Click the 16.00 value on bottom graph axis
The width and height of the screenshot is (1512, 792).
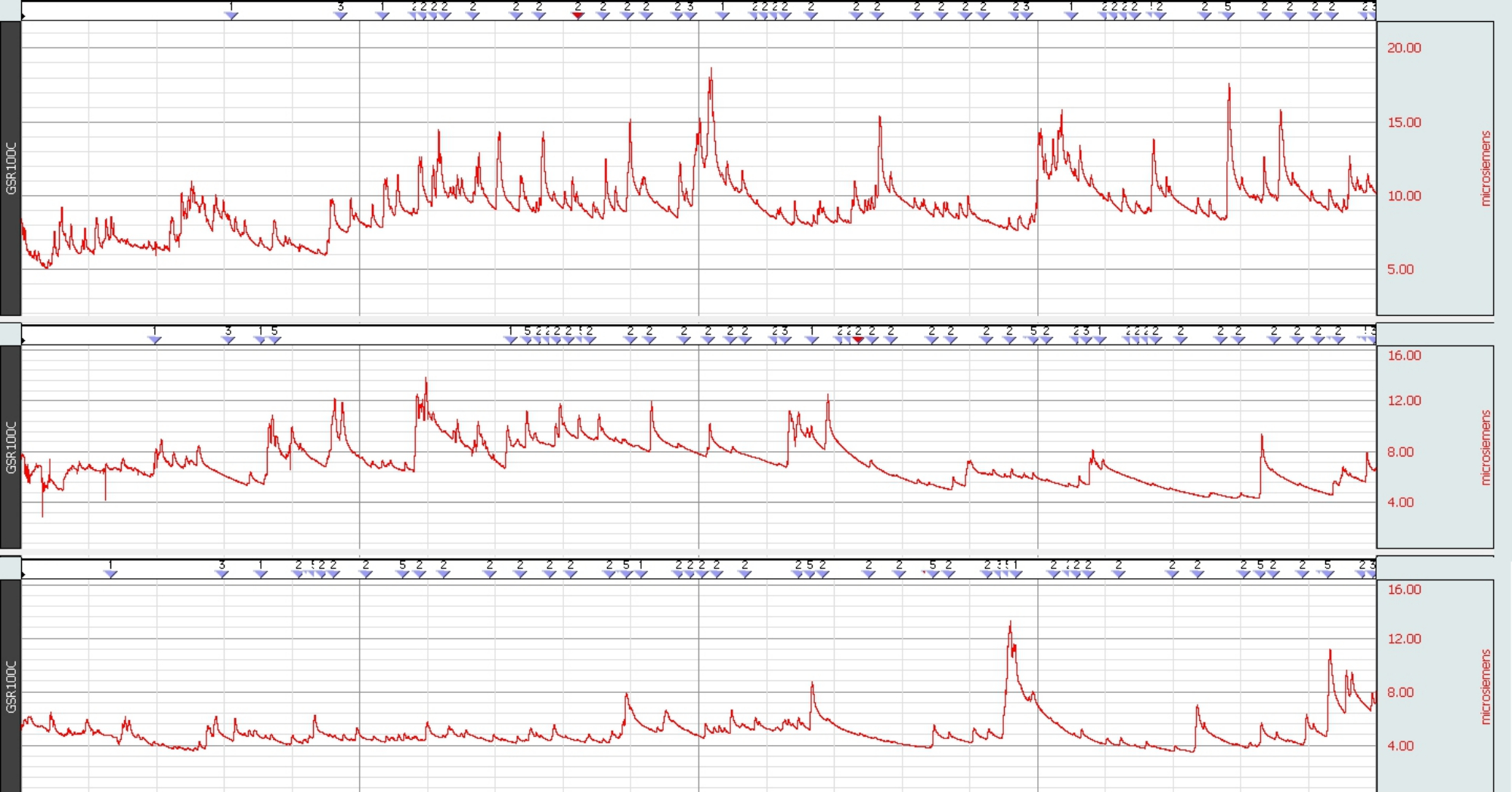pyautogui.click(x=1404, y=589)
